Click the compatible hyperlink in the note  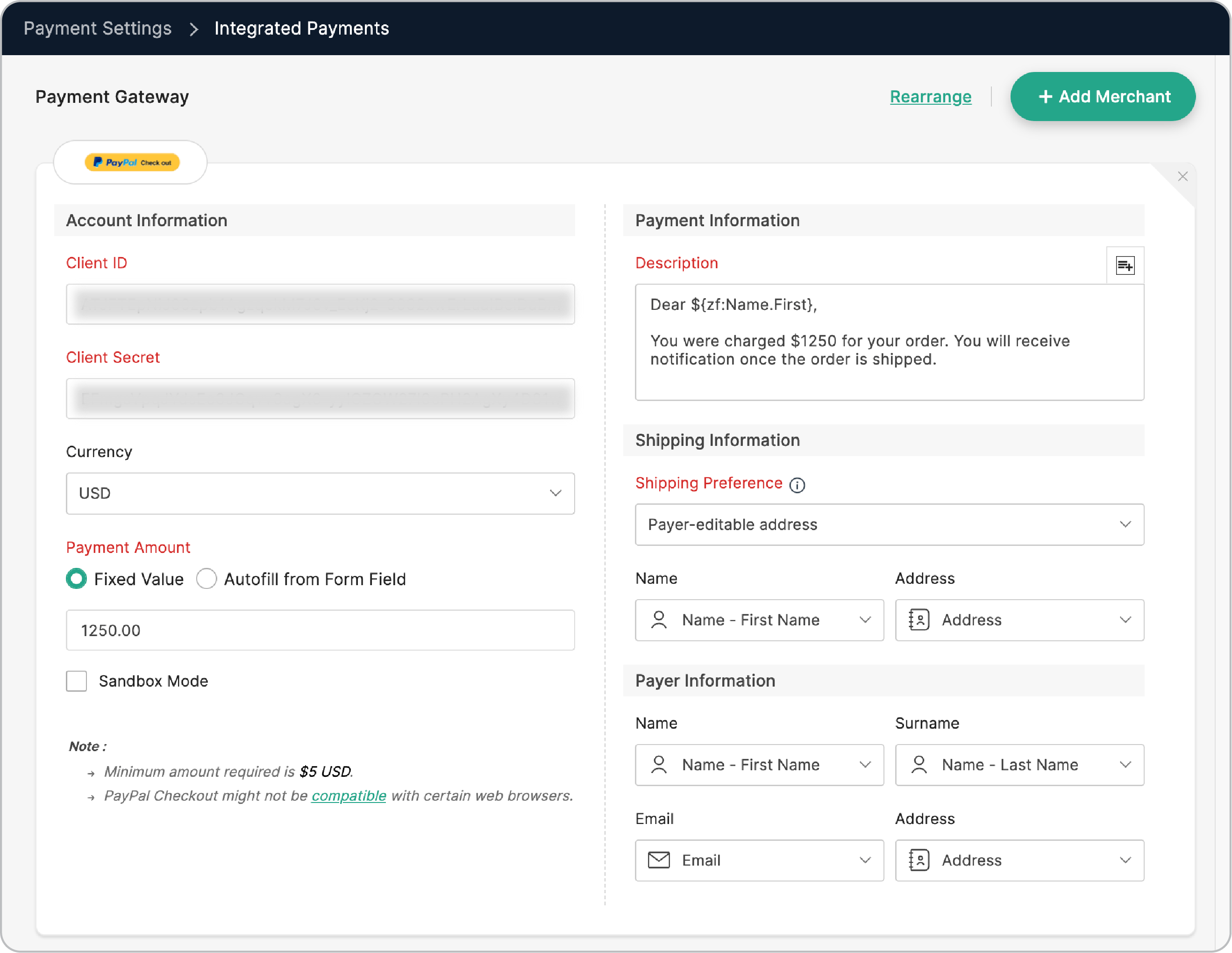pos(349,795)
